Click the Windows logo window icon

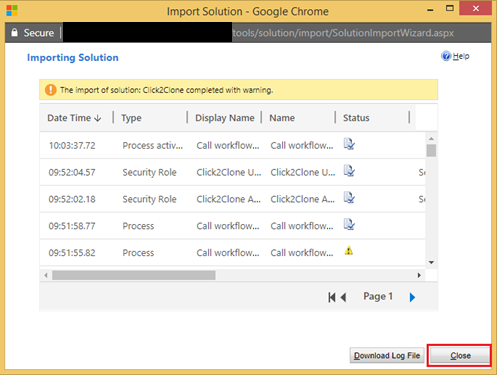[12, 11]
